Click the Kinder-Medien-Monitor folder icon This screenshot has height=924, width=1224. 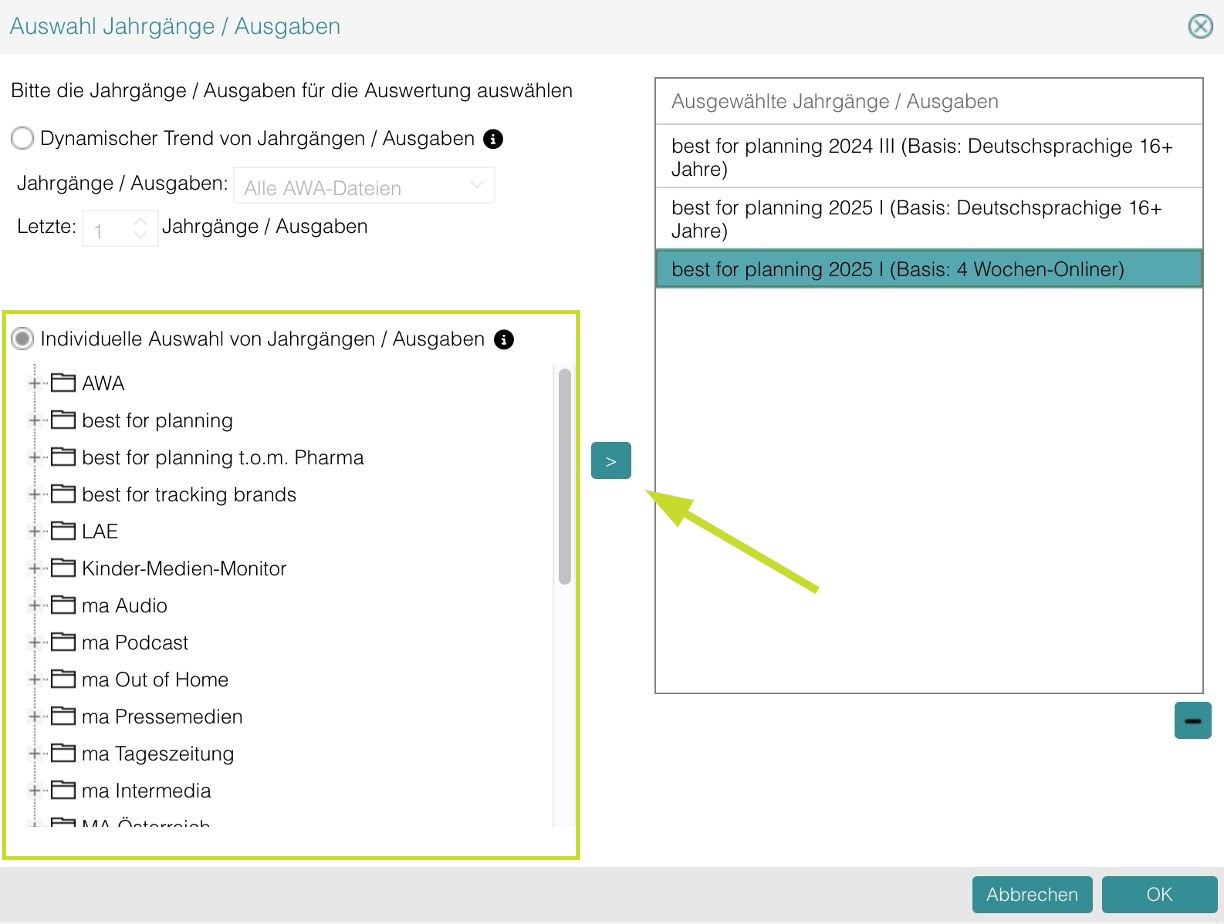click(64, 568)
